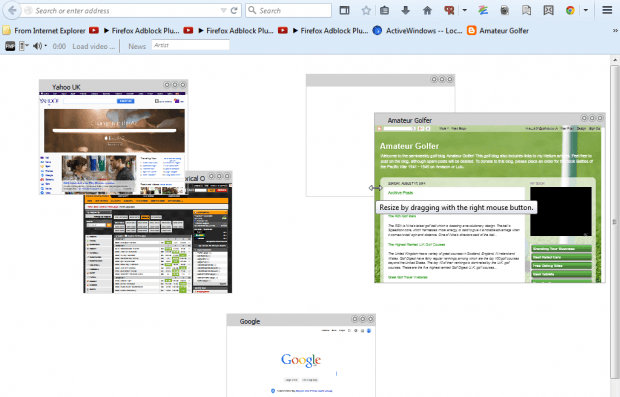Open the From Internet Explorer bookmarks folder

coord(44,30)
